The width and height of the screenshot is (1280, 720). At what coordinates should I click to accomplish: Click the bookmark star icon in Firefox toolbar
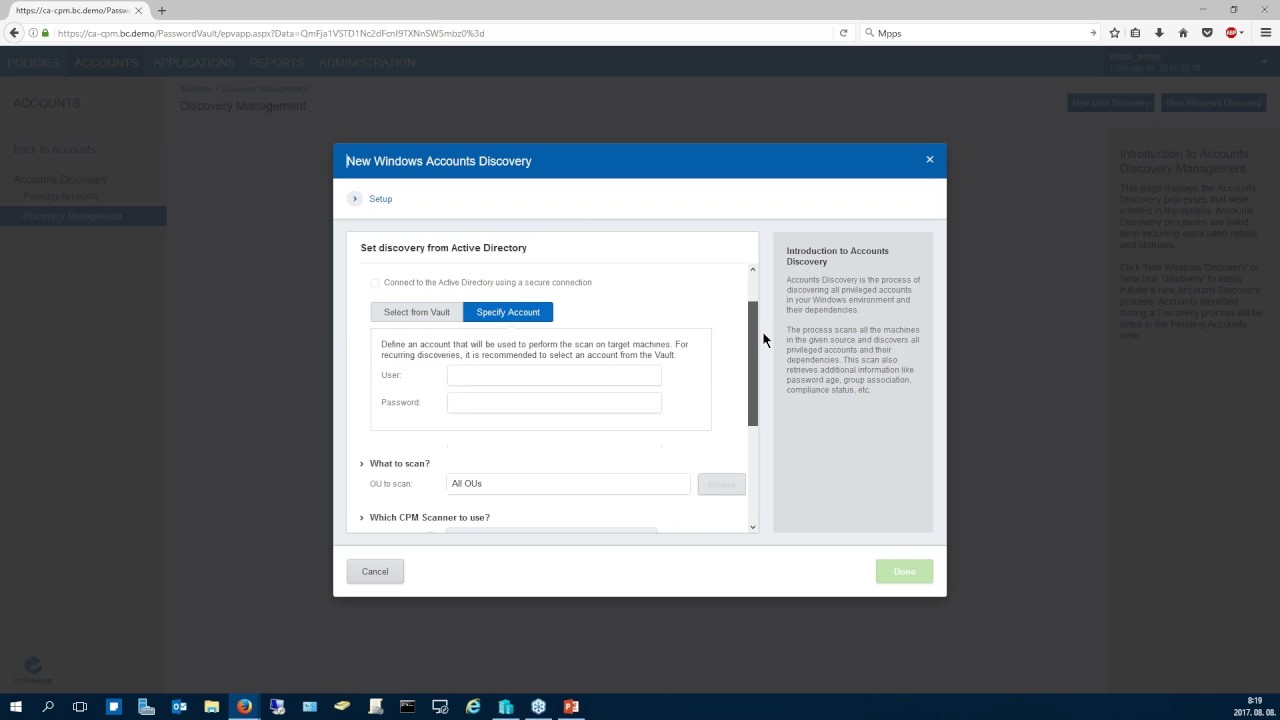(x=1114, y=33)
